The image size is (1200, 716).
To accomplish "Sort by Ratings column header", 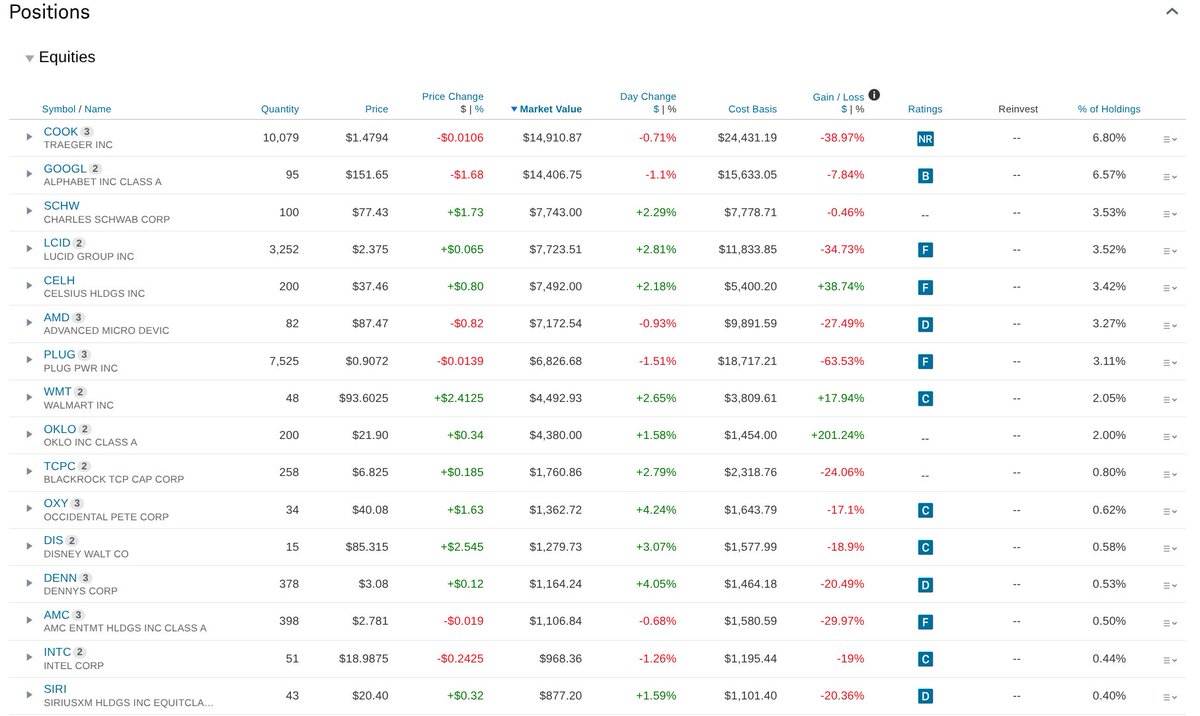I will click(925, 109).
